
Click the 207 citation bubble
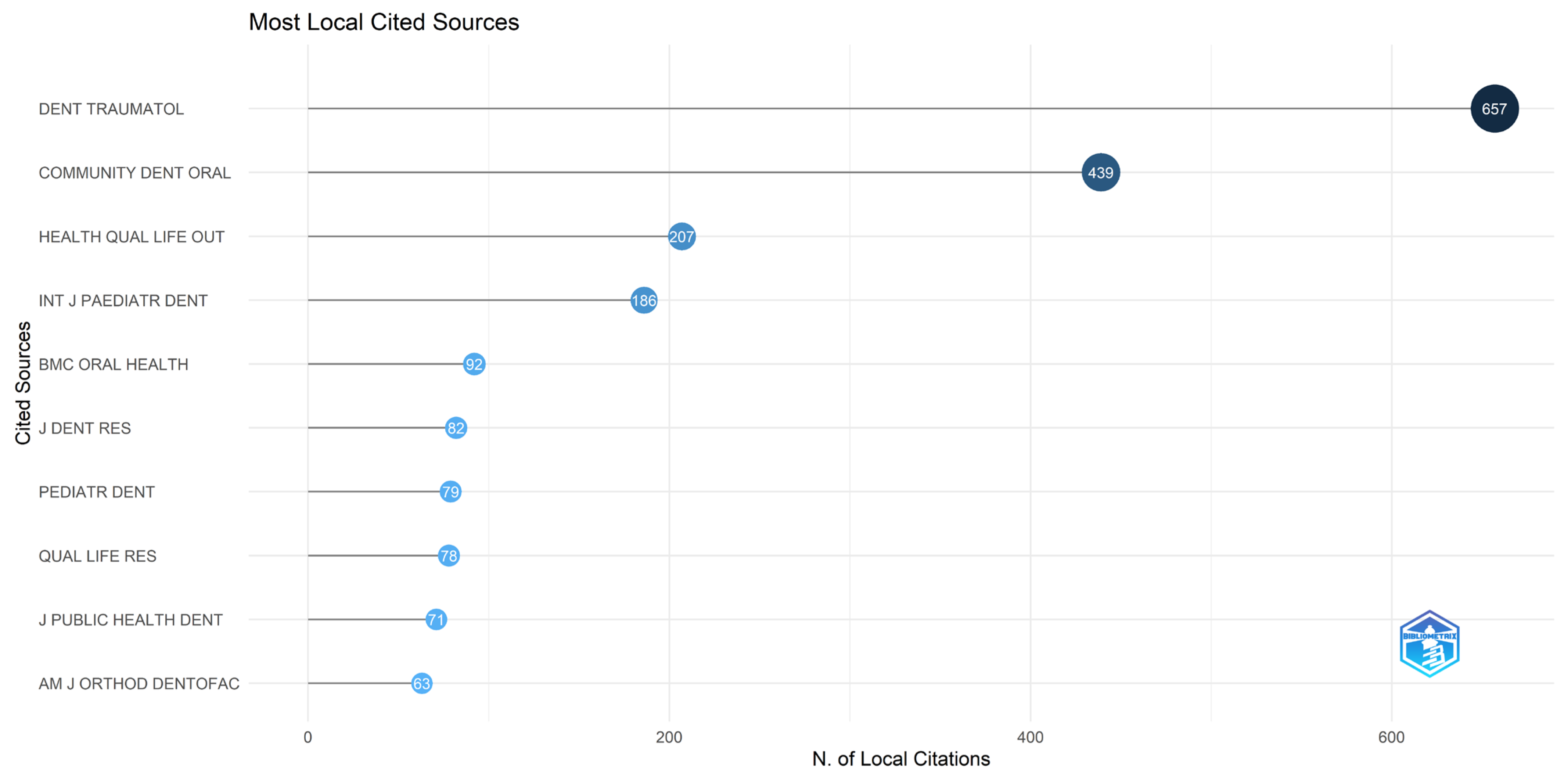pyautogui.click(x=681, y=237)
